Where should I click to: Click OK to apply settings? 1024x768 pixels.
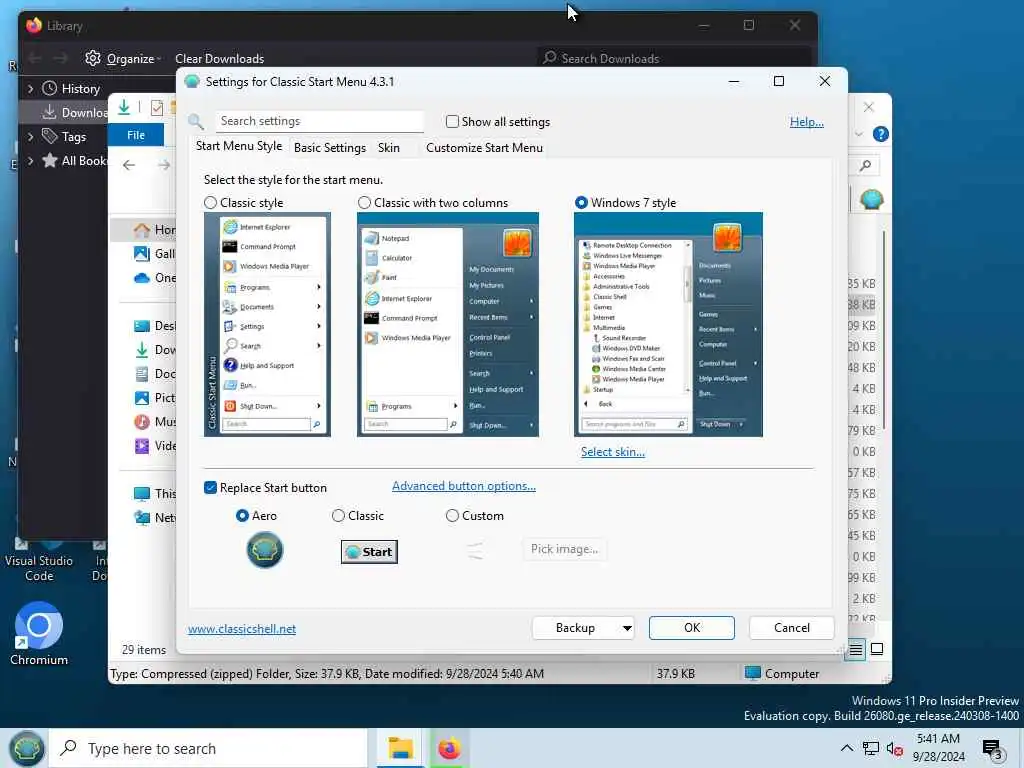(x=692, y=628)
